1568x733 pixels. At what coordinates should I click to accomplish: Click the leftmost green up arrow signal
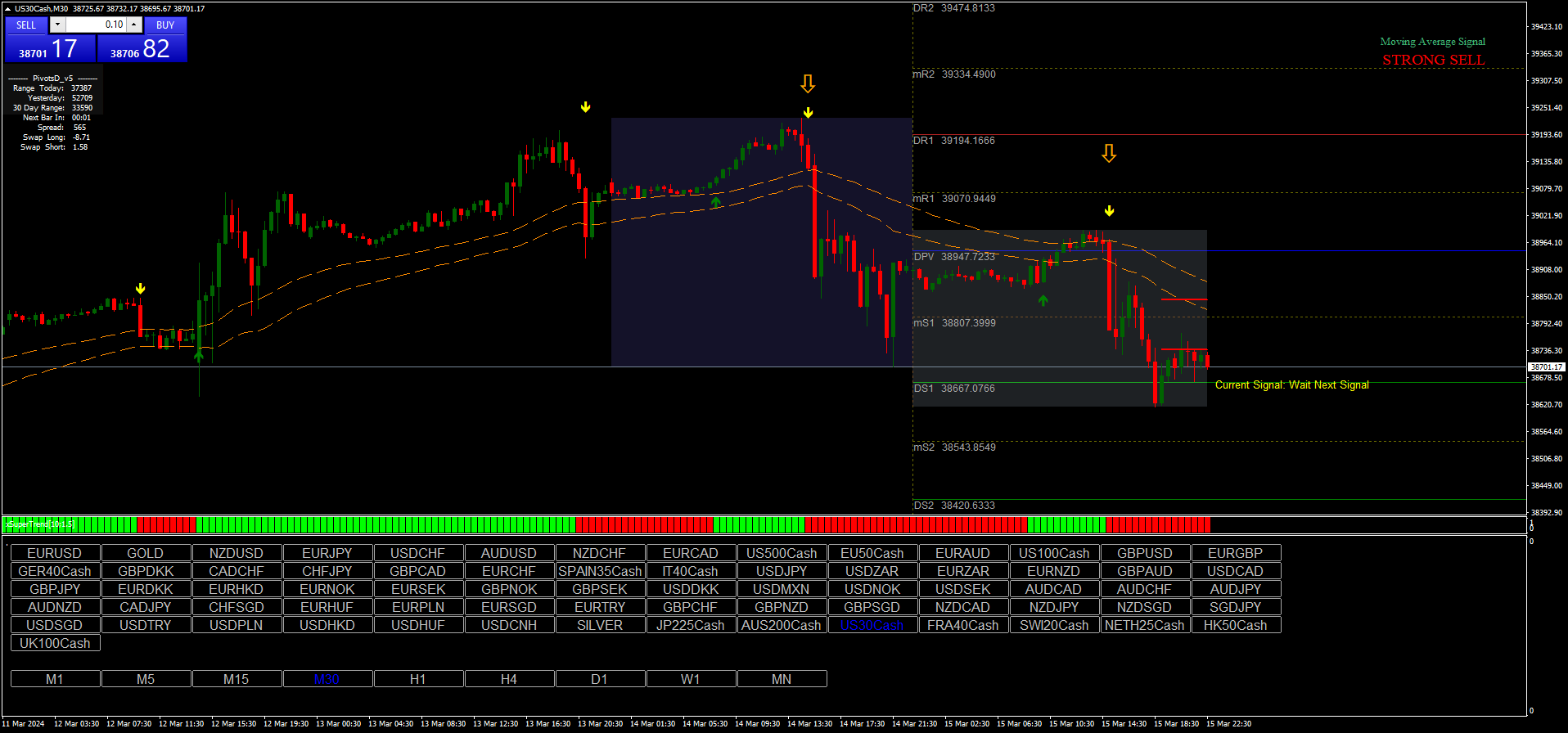tap(199, 355)
